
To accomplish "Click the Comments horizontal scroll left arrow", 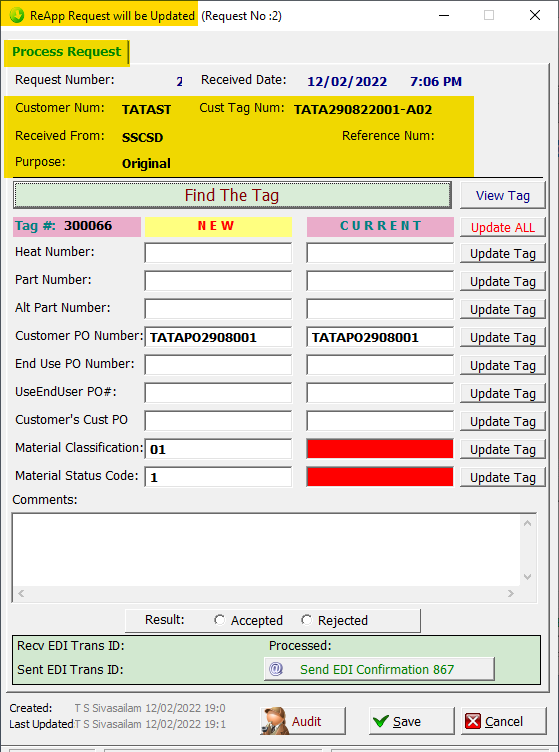I will tap(21, 594).
